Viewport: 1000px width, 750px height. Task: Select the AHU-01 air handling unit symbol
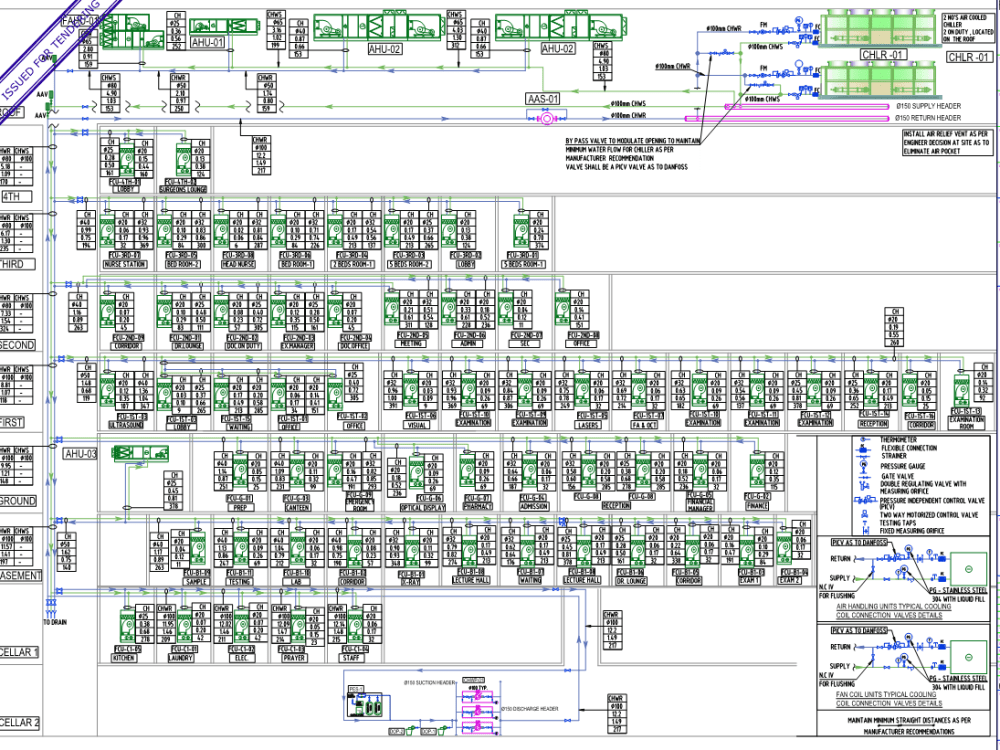tap(225, 26)
